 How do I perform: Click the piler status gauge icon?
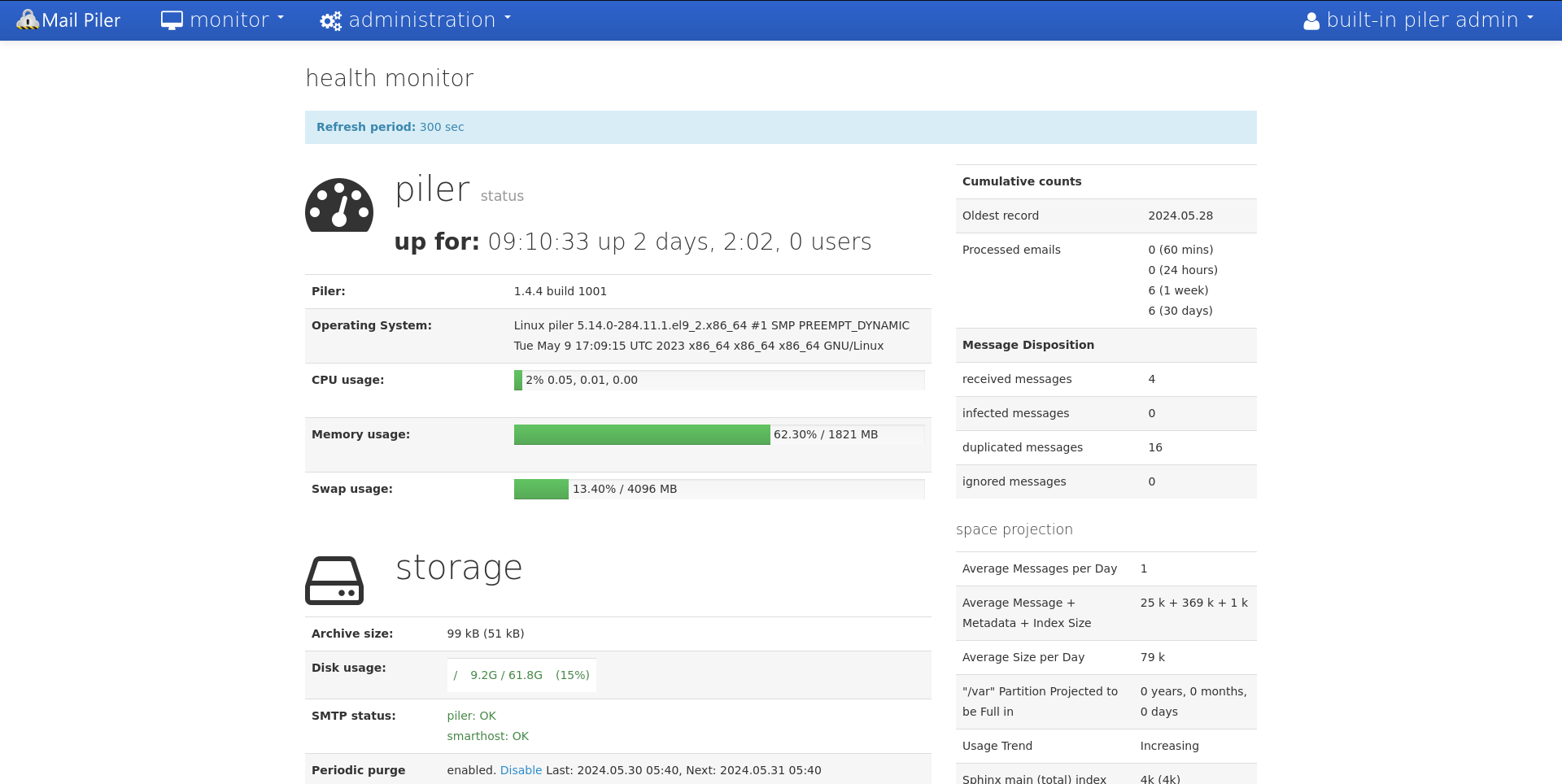pos(339,206)
